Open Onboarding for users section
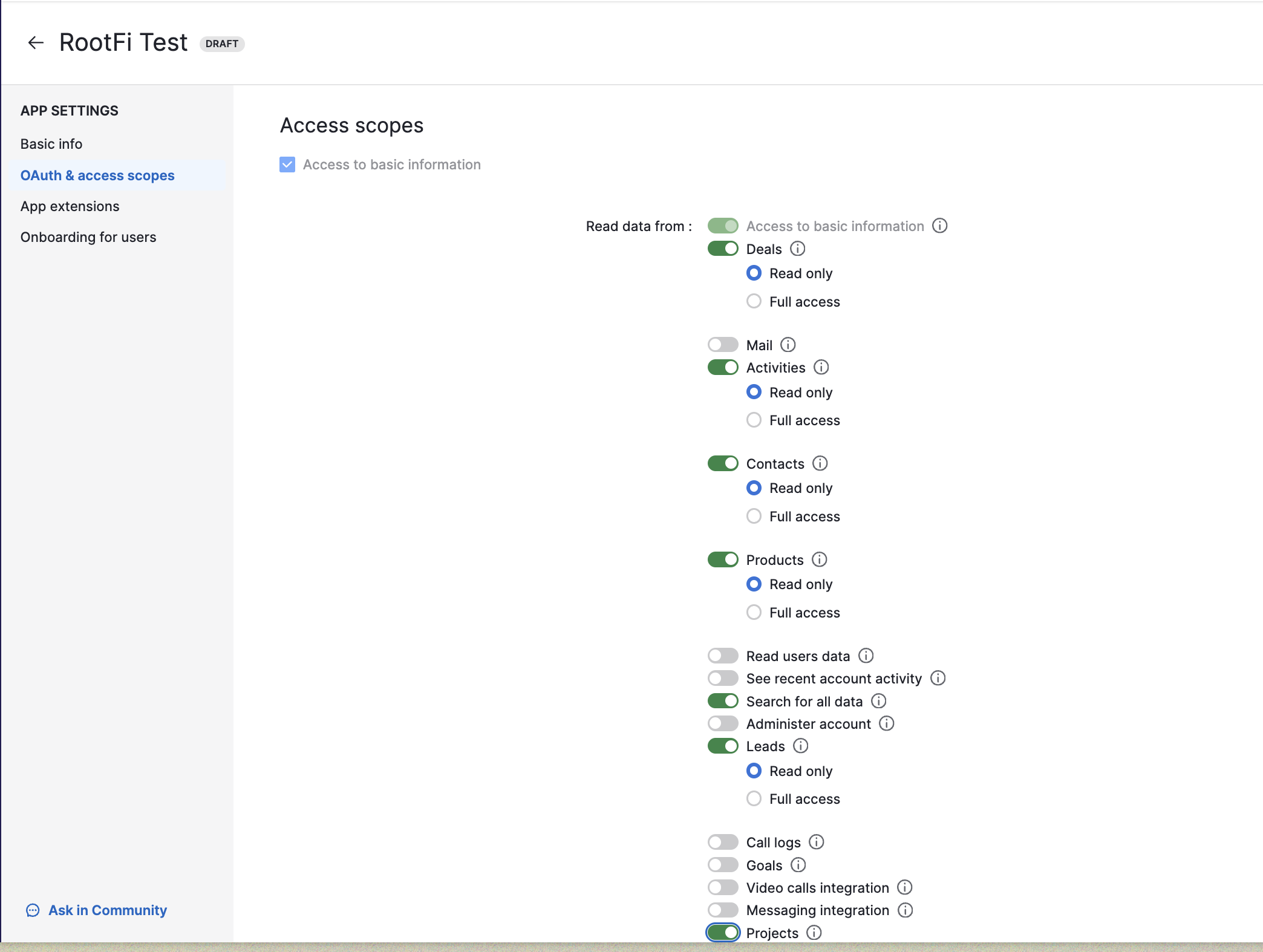Image resolution: width=1263 pixels, height=952 pixels. [x=88, y=237]
